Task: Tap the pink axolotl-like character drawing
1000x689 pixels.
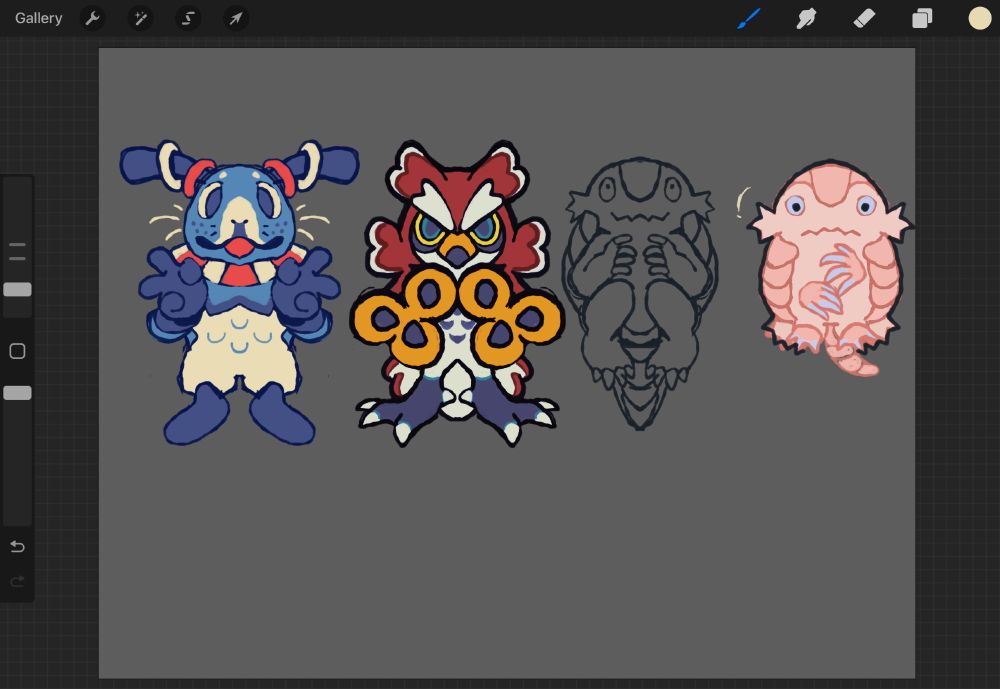Action: point(829,268)
